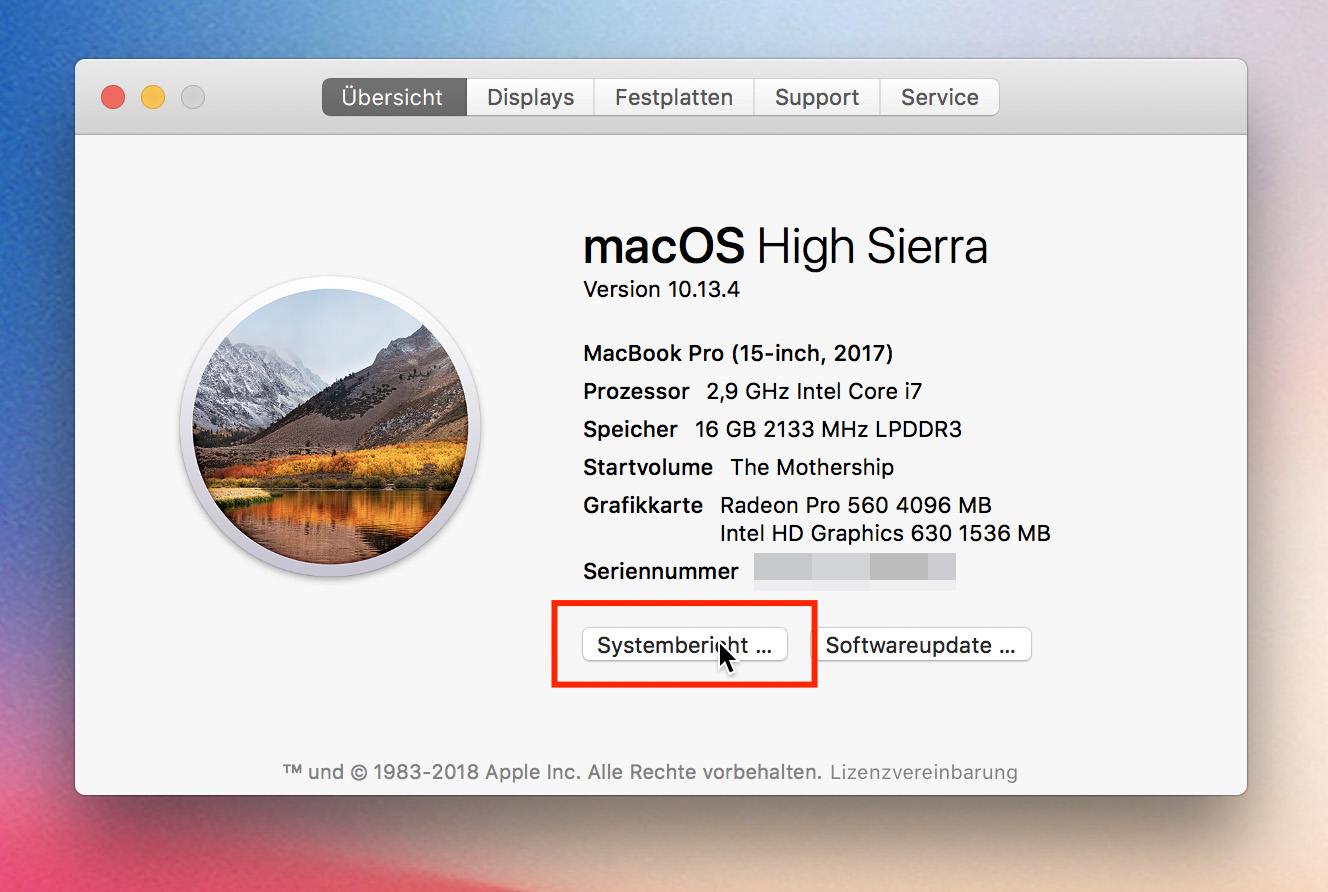Viewport: 1328px width, 892px height.
Task: Open the Festplatten tab
Action: pos(674,97)
